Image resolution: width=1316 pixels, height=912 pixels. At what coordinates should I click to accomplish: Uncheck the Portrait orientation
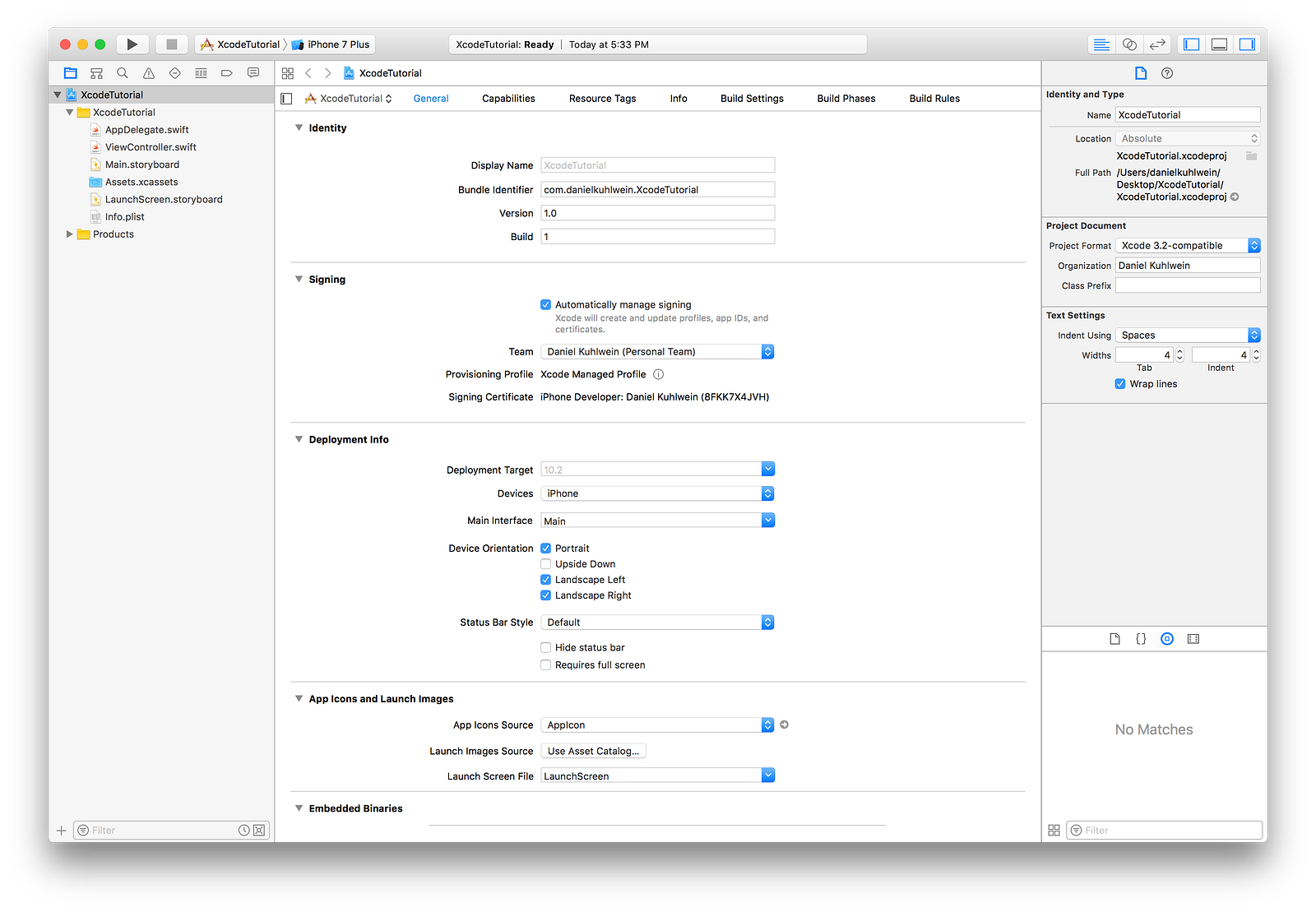(545, 549)
